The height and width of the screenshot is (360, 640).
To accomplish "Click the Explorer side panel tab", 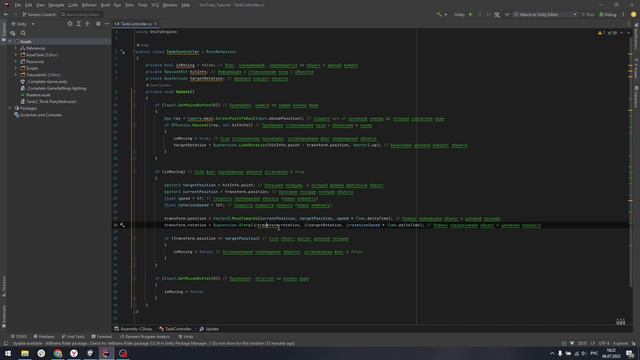I will 4,32.
